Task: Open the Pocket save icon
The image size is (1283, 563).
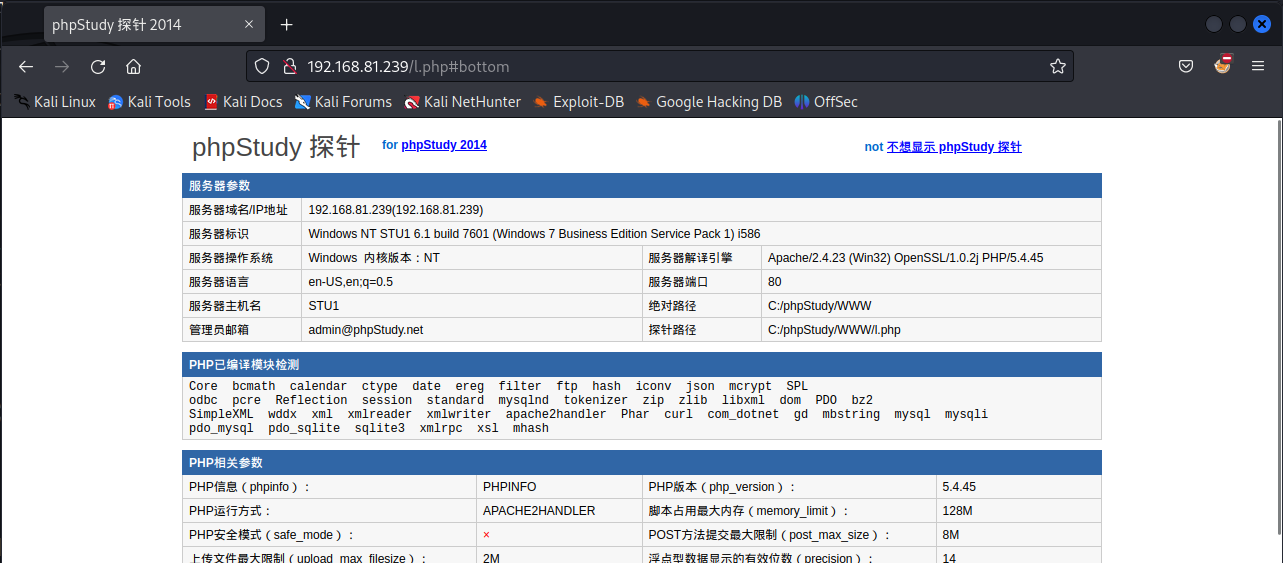Action: 1185,67
